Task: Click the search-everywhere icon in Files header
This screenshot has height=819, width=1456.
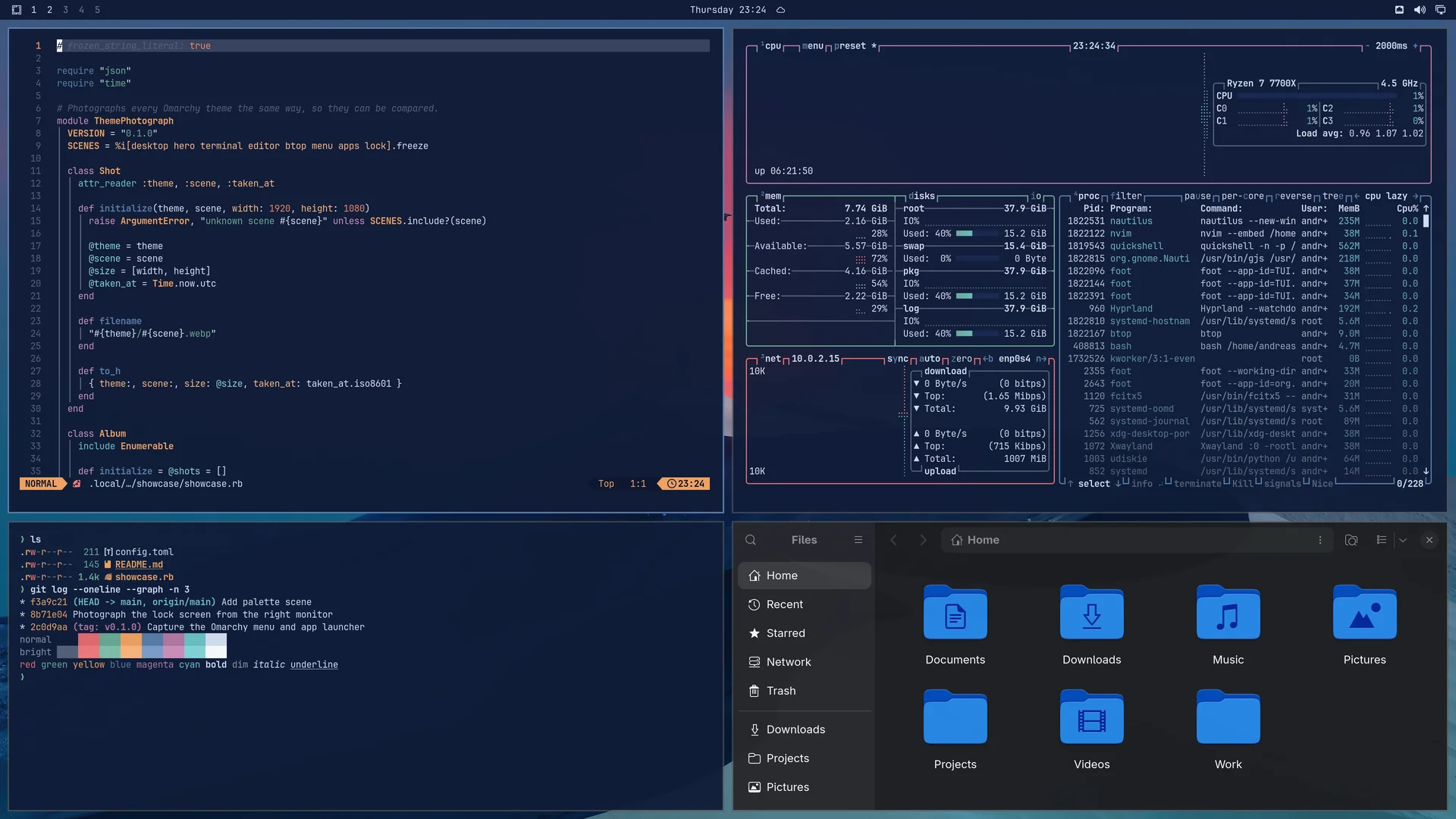Action: [1351, 540]
